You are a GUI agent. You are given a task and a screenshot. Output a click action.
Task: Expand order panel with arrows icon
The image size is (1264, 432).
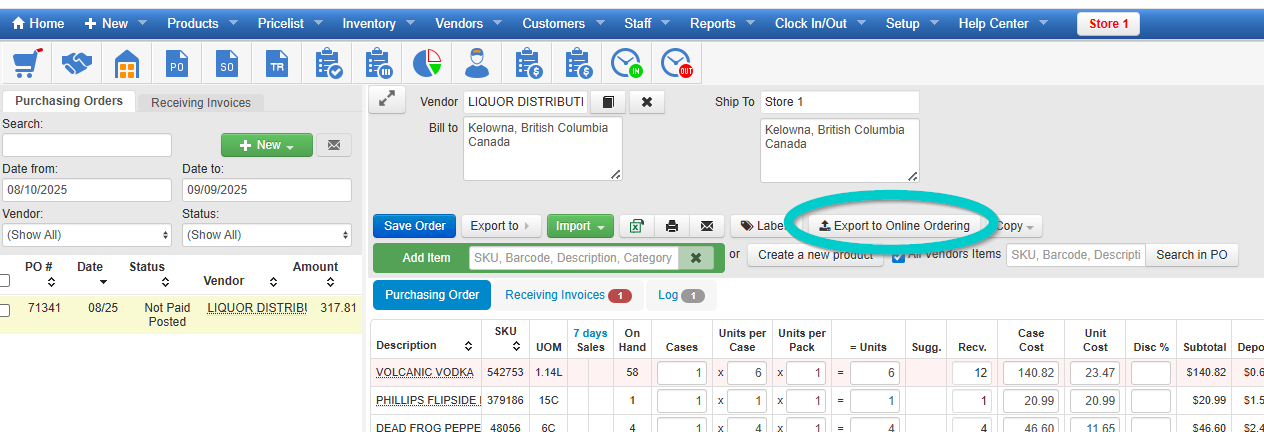[387, 101]
